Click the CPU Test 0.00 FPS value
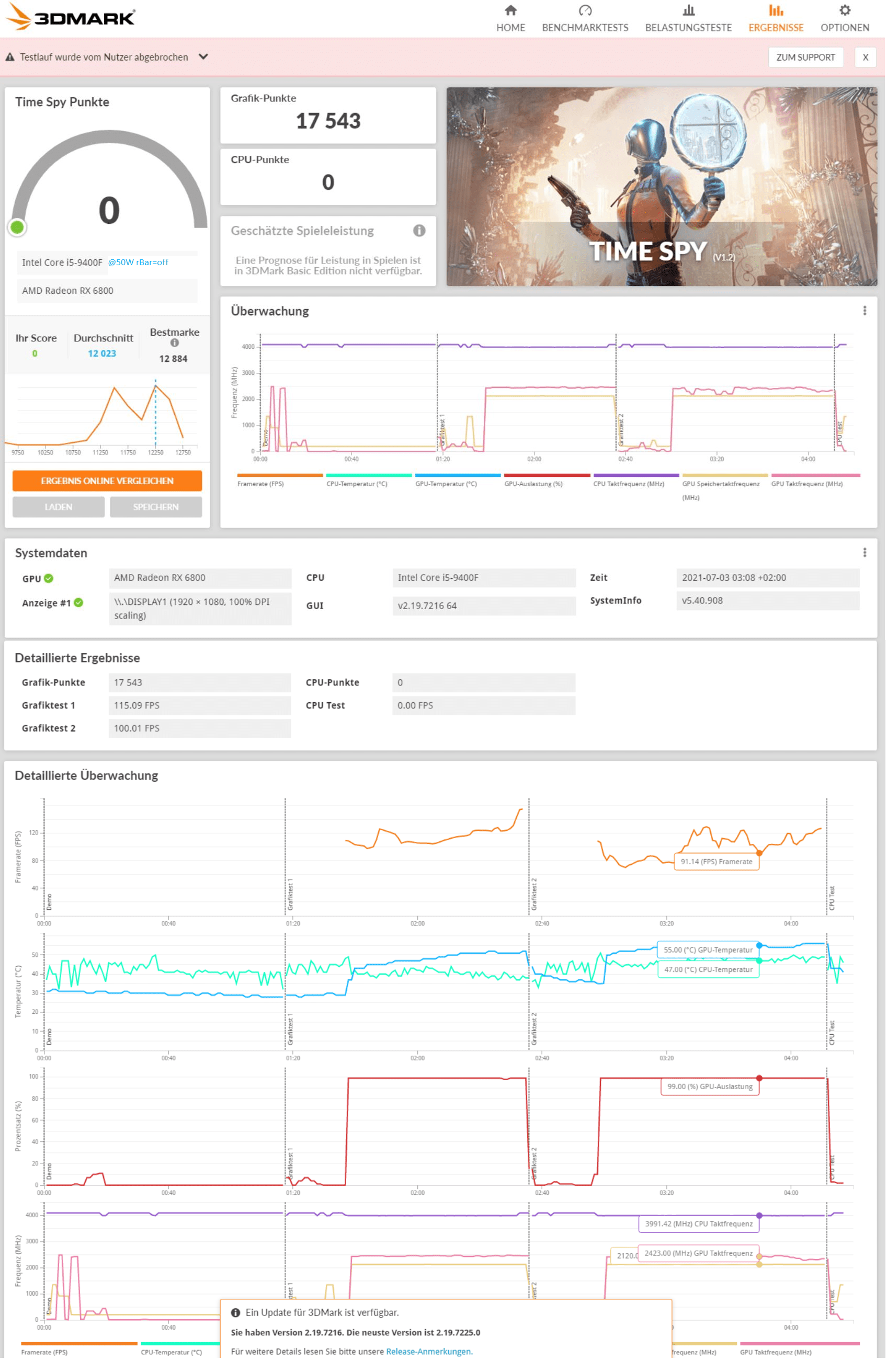The height and width of the screenshot is (1372, 887). (484, 706)
